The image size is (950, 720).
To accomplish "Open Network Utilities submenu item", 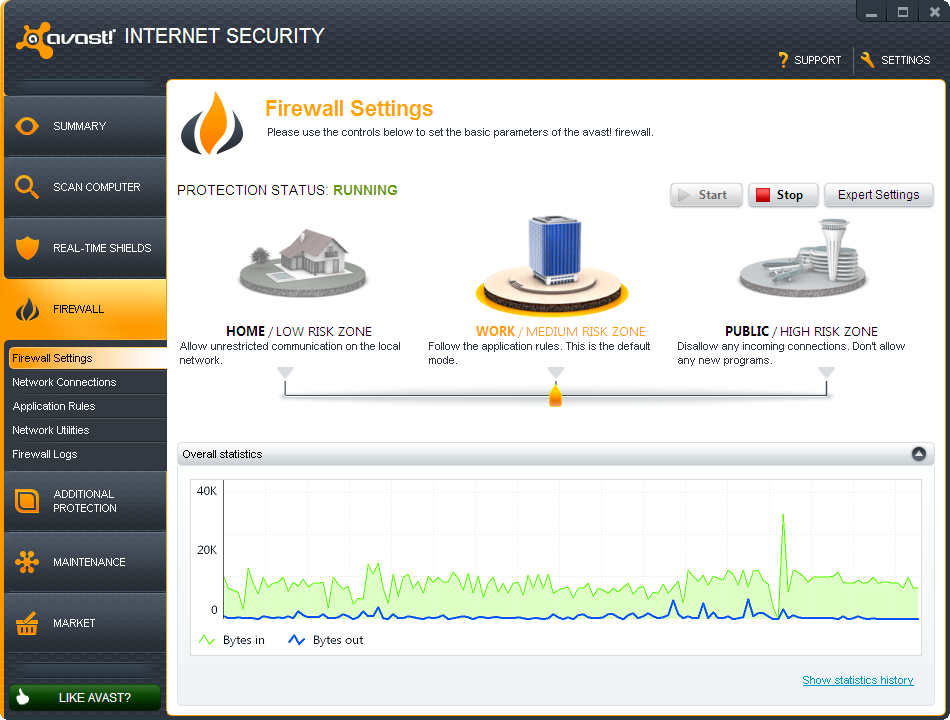I will point(87,430).
